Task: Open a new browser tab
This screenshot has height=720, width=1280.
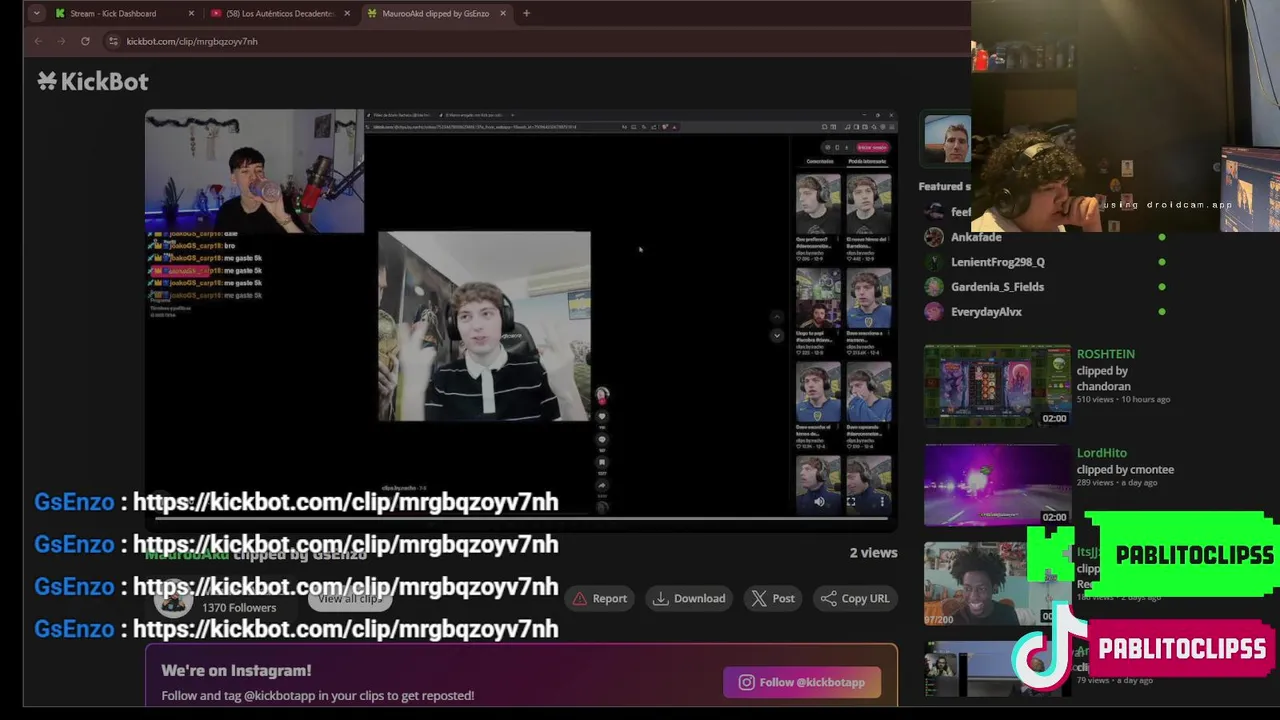Action: [x=526, y=13]
